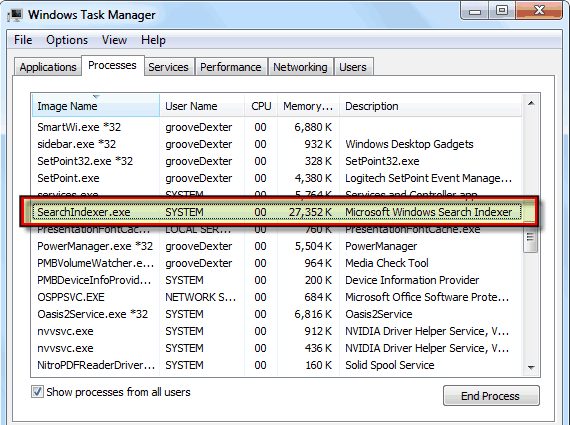Select the SmartWi.exe *32 process
This screenshot has width=570, height=425.
(277, 127)
